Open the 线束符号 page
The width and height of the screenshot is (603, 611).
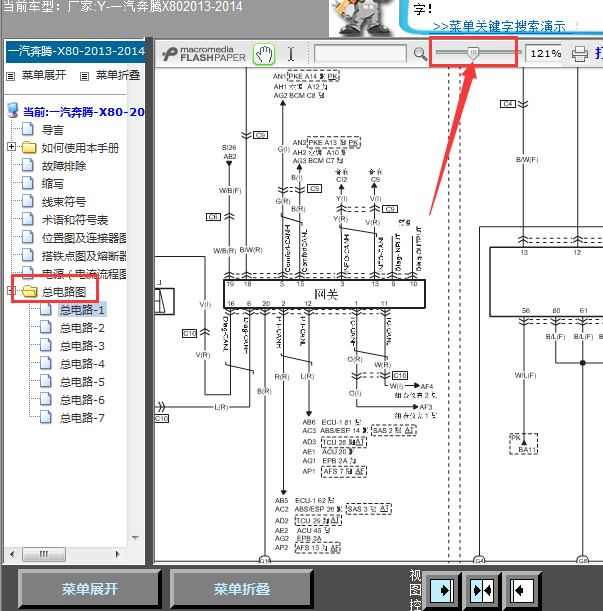coord(64,201)
